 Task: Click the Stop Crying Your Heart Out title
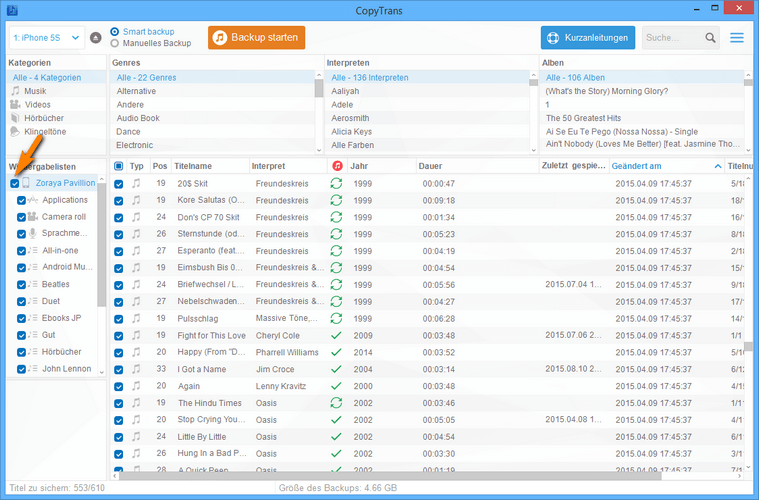211,420
